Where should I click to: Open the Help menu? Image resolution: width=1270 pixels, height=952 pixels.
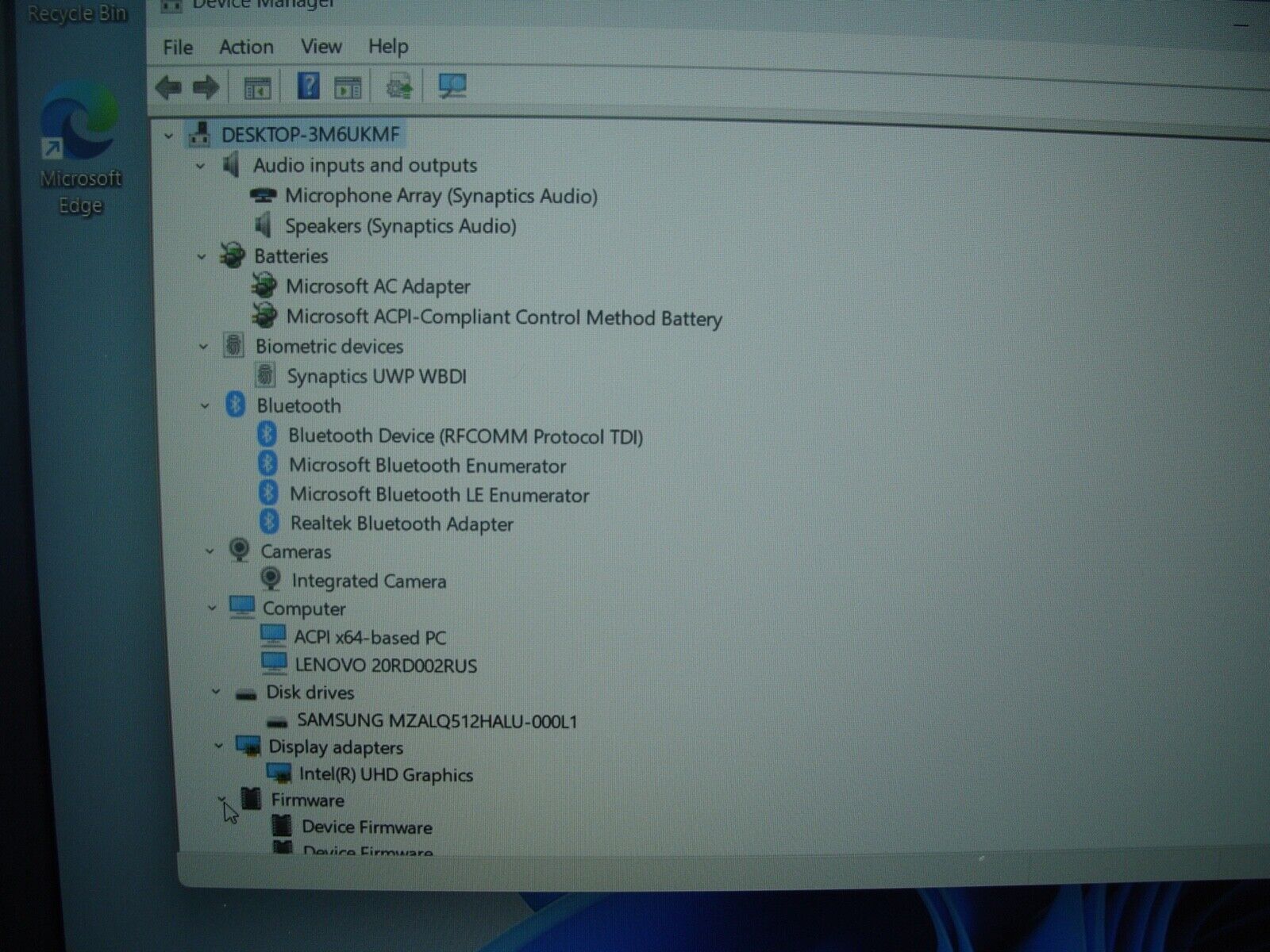click(x=388, y=47)
